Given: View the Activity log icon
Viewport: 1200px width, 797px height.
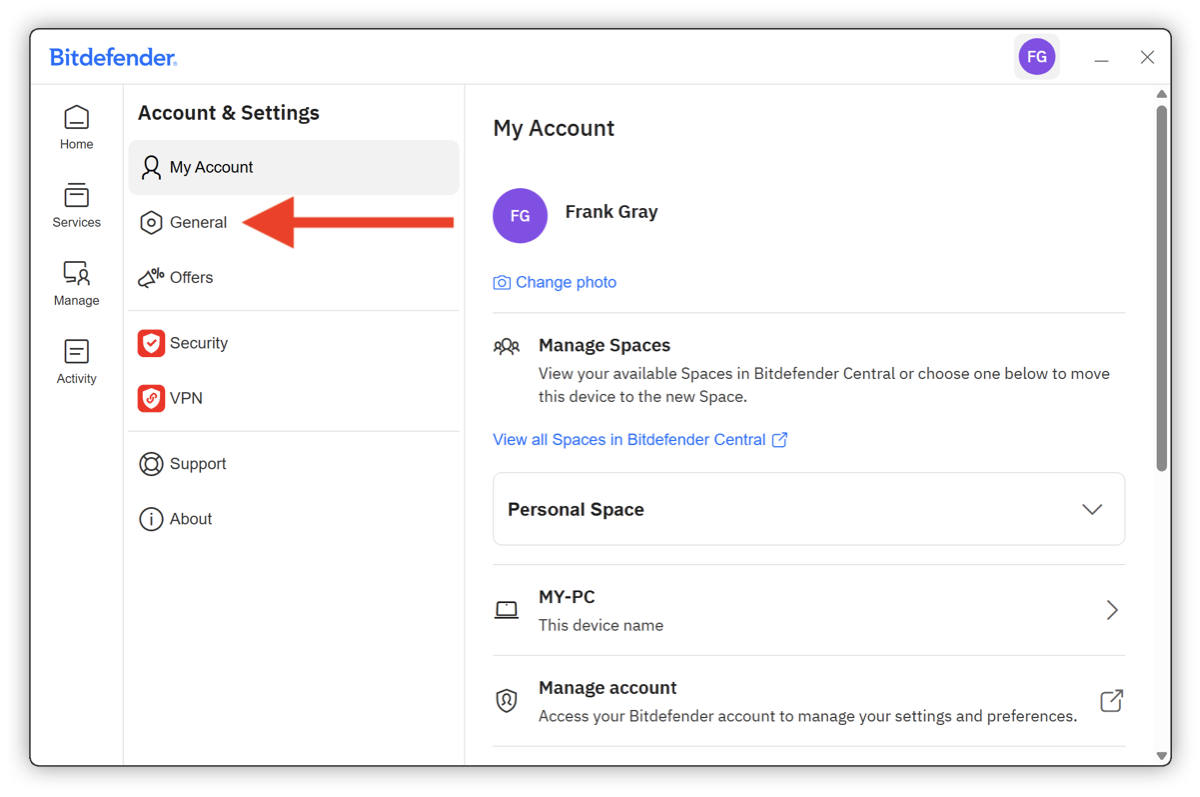Looking at the screenshot, I should click(x=76, y=351).
